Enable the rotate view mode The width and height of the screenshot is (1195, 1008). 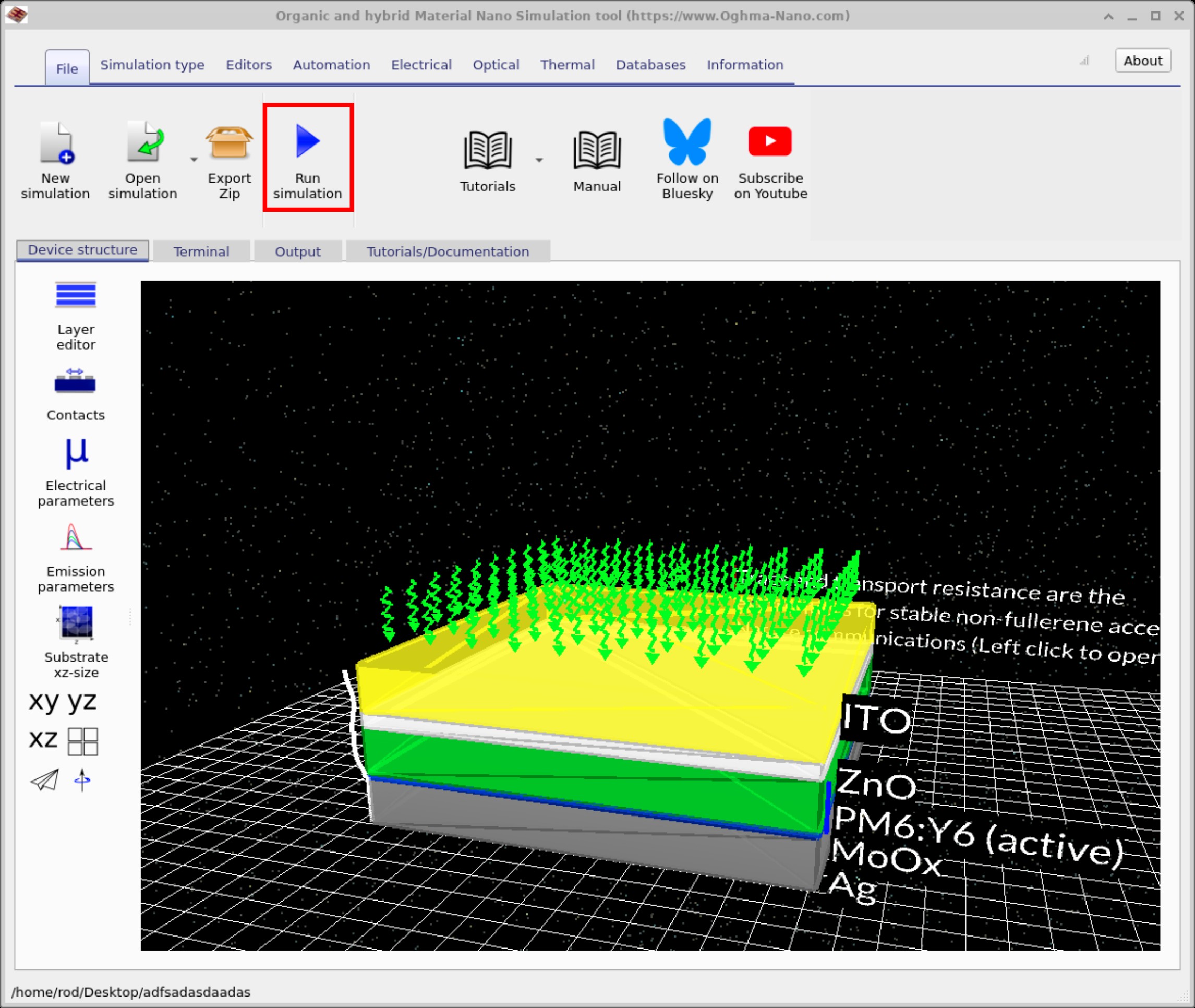click(83, 780)
